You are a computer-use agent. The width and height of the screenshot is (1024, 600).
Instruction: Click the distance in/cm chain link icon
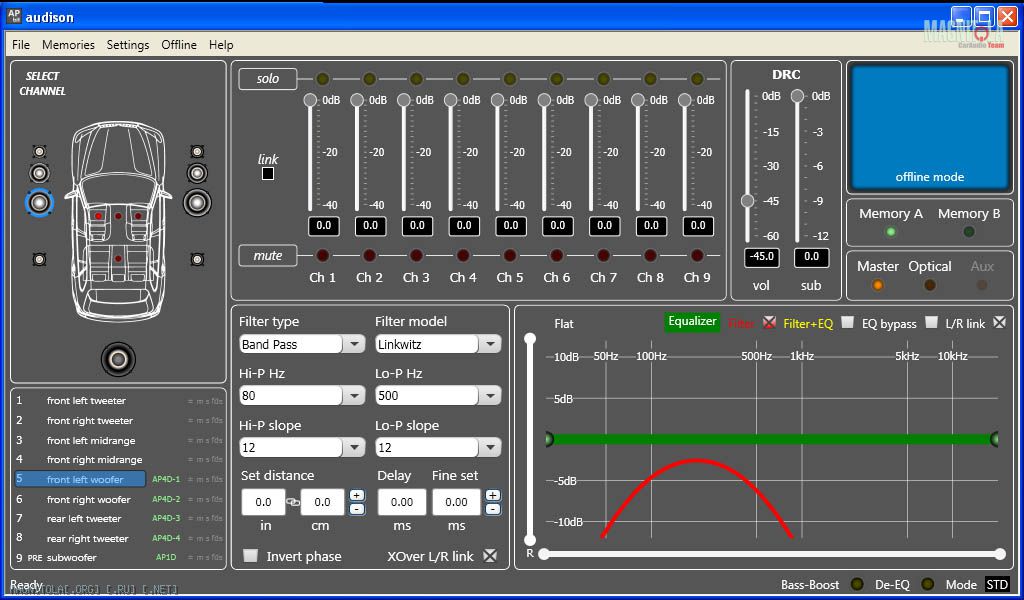293,502
